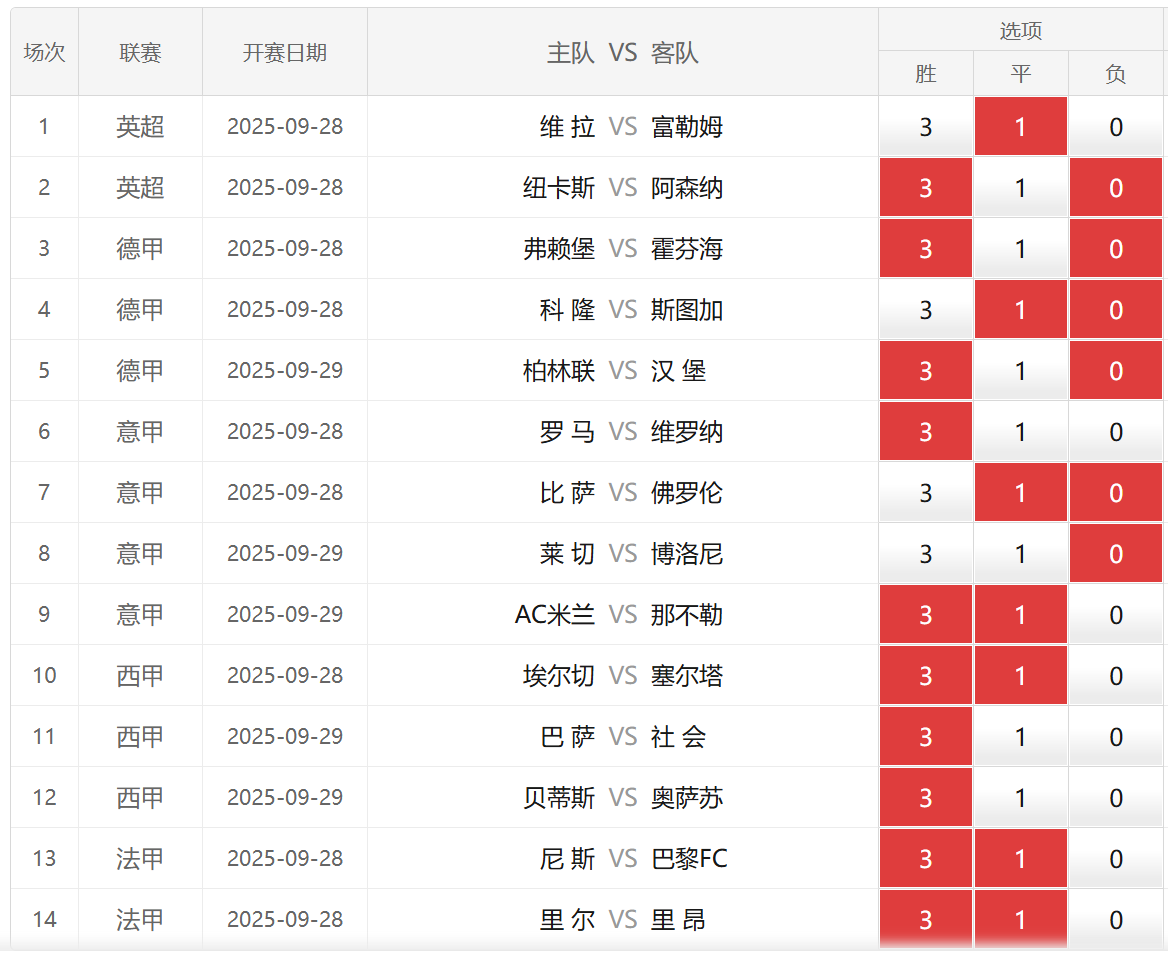Select loss option 0 for 尼斯 vs 巴黎FC
This screenshot has height=956, width=1168.
coord(1115,859)
